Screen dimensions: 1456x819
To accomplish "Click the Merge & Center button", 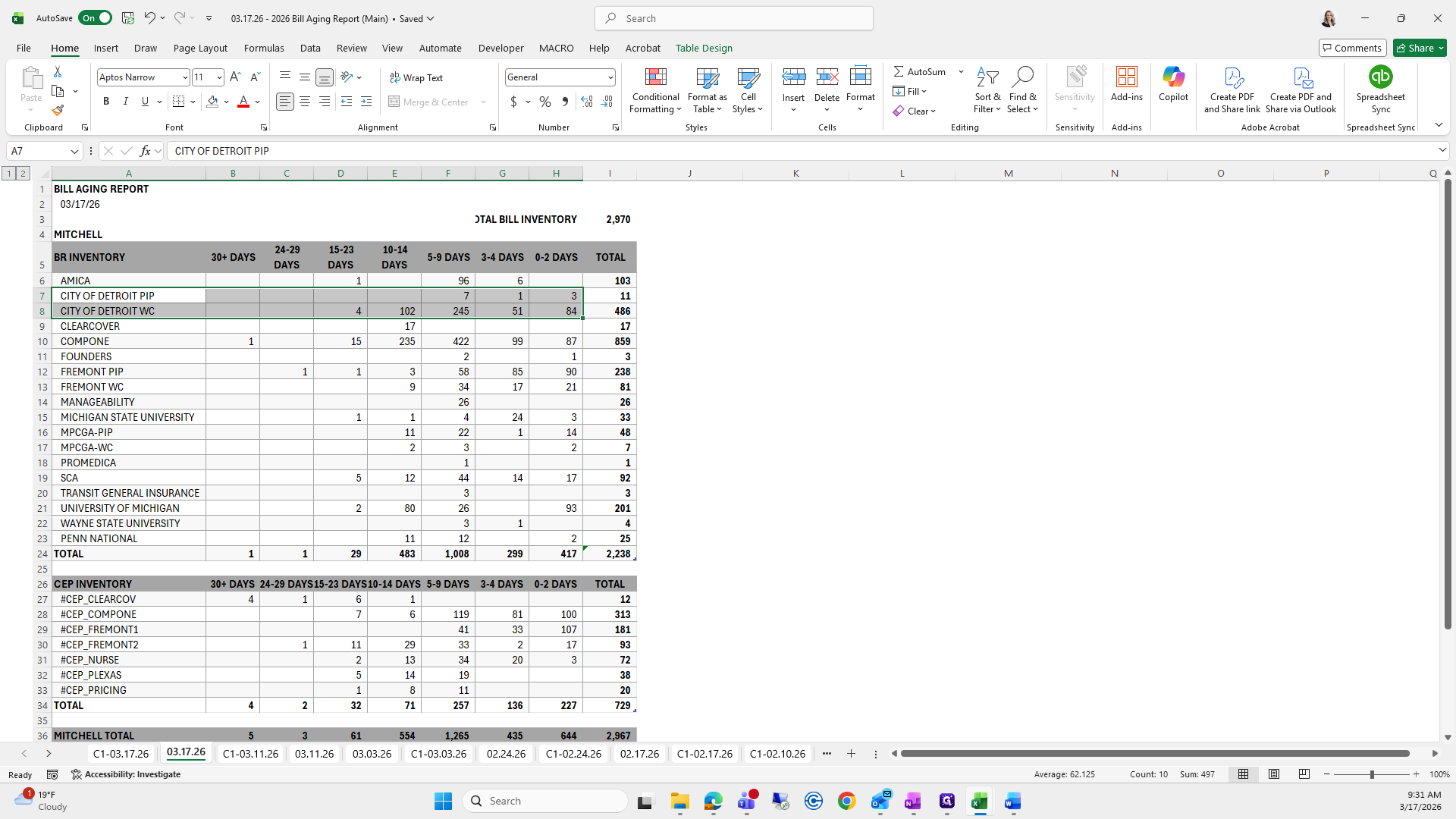I will 430,102.
